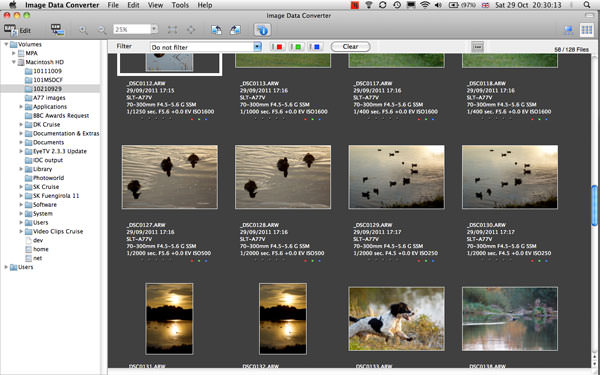
Task: Click the vertical scrollbar thumb
Action: [x=594, y=205]
